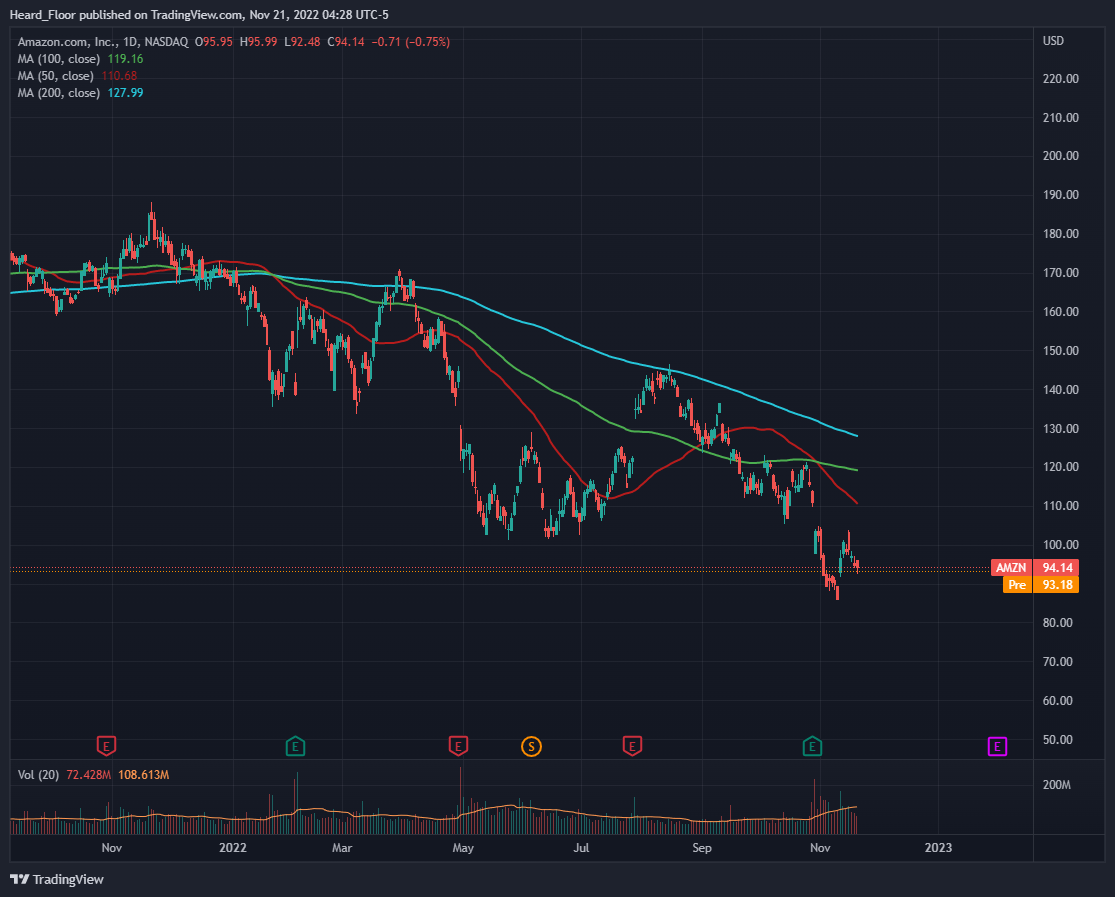Click the -0.71 (-0.75%) change value

[410, 42]
